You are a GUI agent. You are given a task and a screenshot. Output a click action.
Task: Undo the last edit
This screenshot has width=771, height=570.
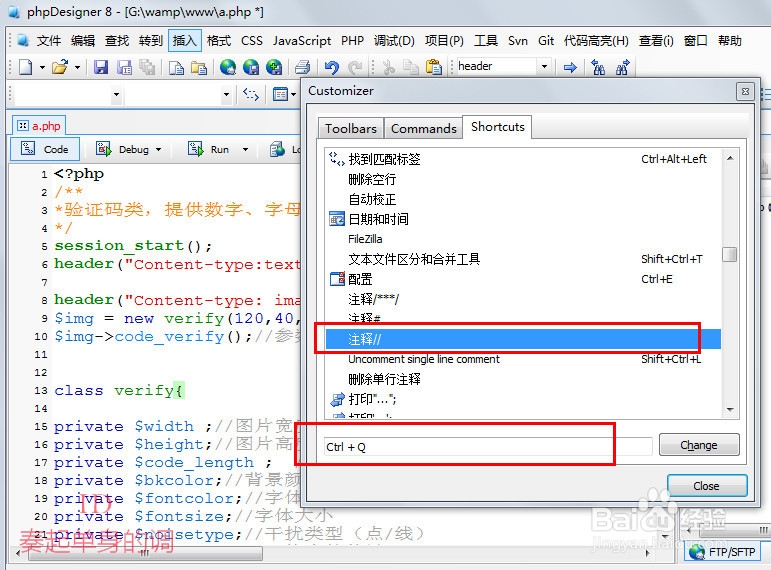[332, 67]
